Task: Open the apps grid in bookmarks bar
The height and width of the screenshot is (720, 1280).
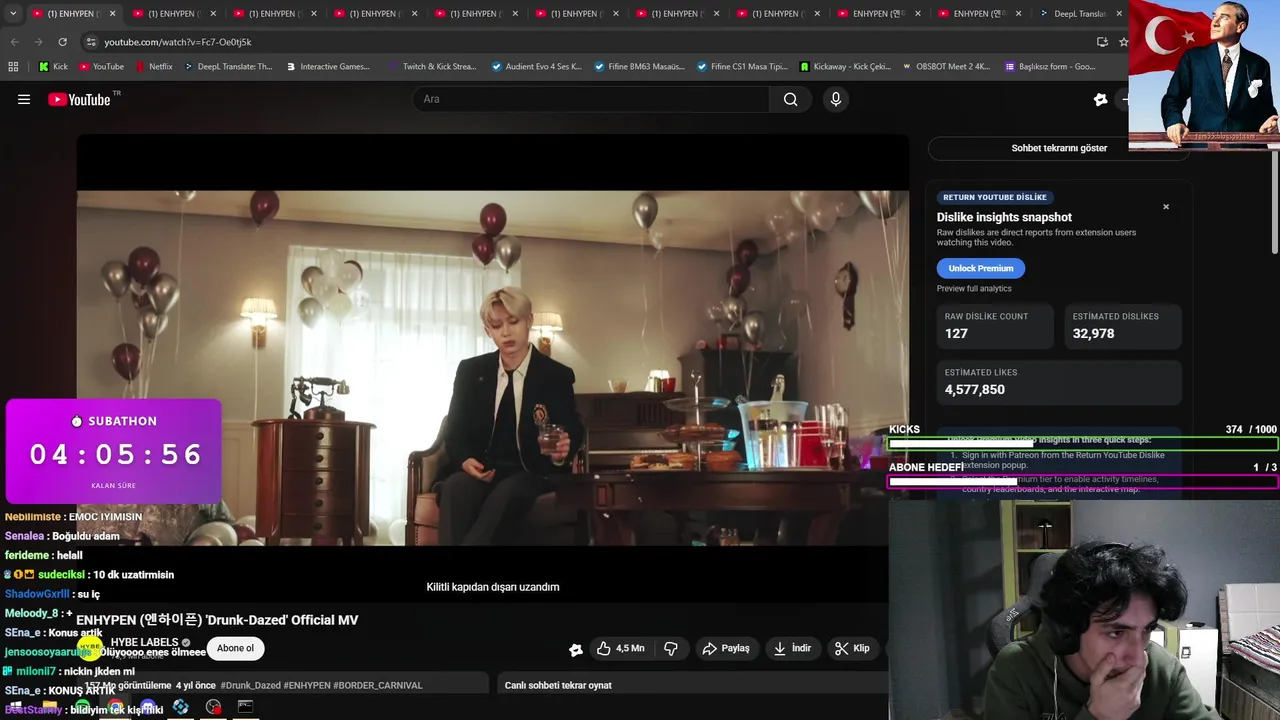Action: point(13,67)
